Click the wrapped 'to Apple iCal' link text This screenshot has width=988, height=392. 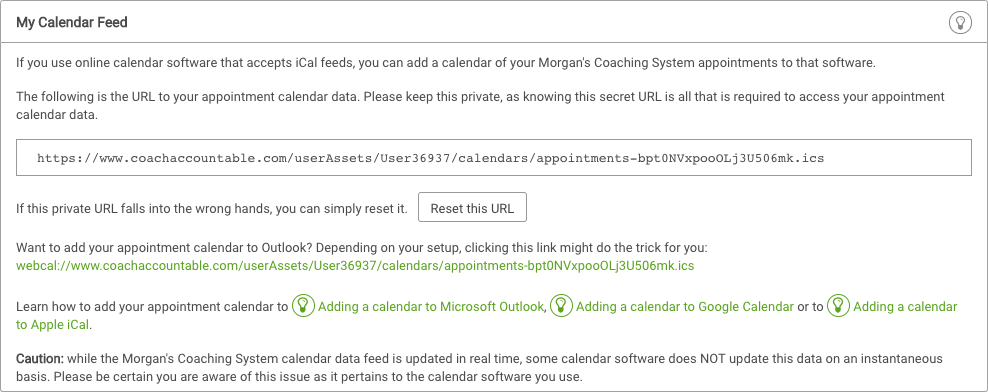click(x=55, y=325)
